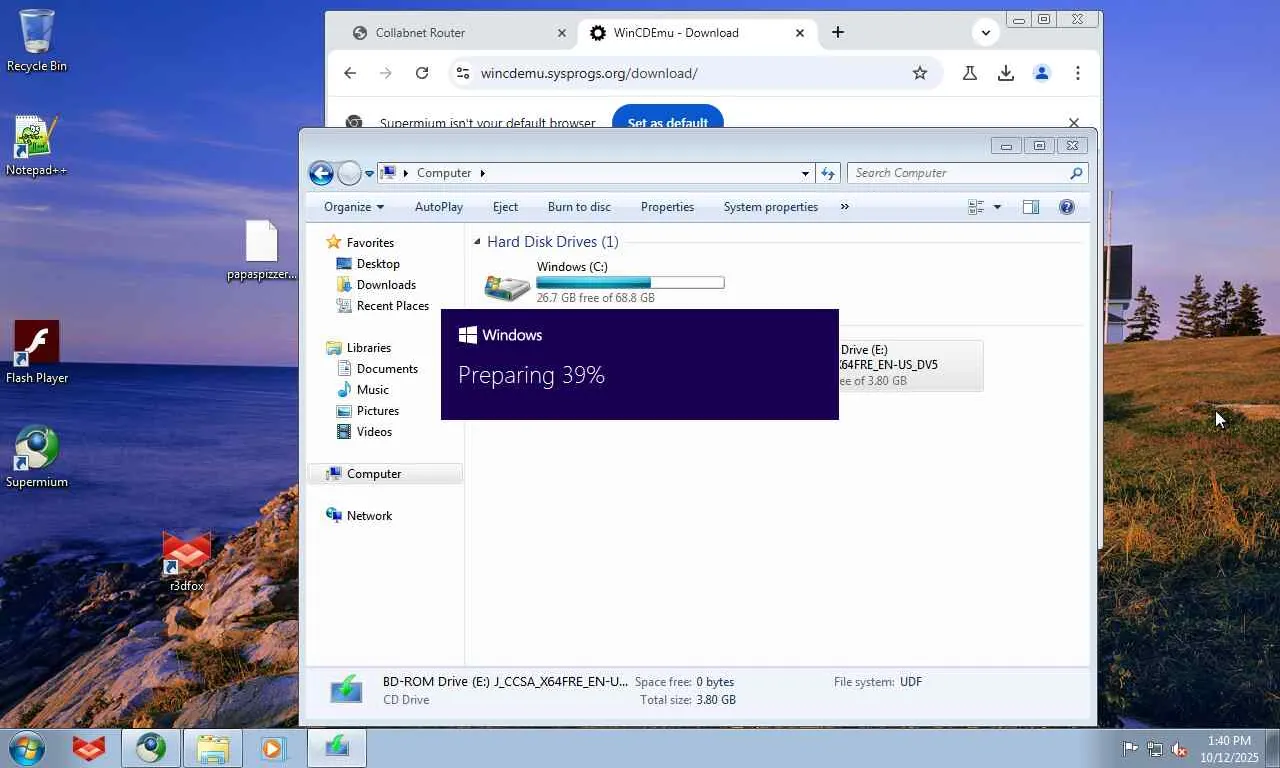This screenshot has width=1280, height=768.
Task: Open the Supermium desktop shortcut
Action: tap(37, 457)
